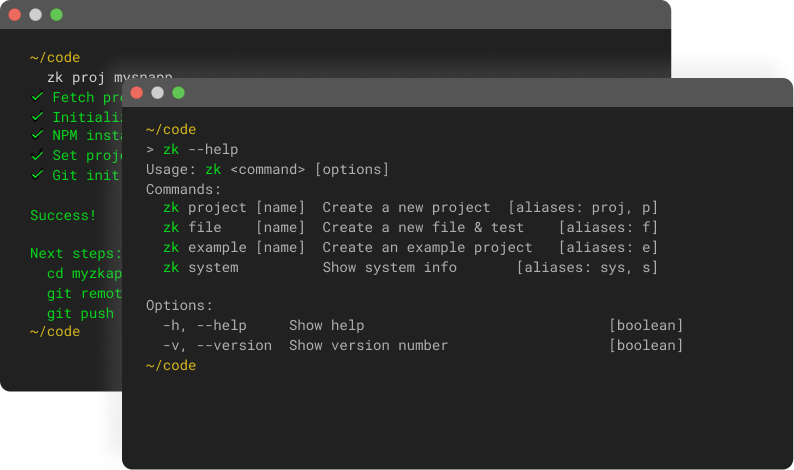Click the green maximize button on front terminal

point(178,93)
